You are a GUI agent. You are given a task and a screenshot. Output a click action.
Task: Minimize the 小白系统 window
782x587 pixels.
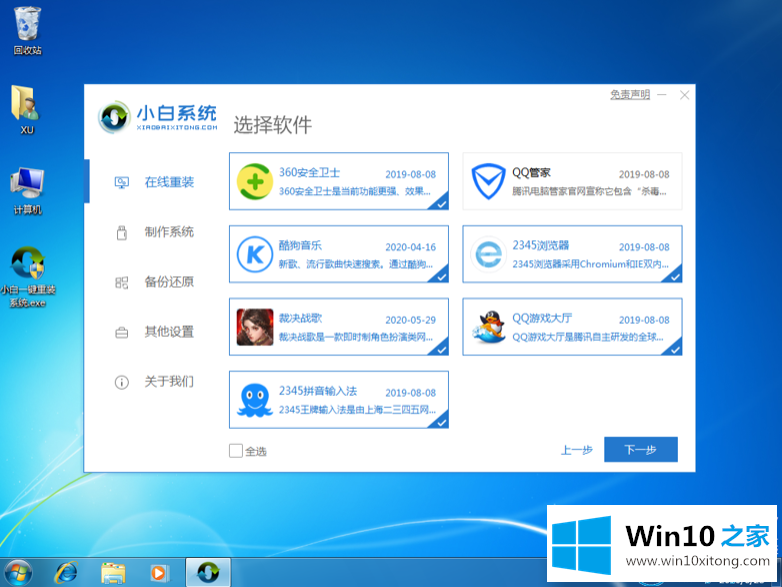[x=662, y=95]
